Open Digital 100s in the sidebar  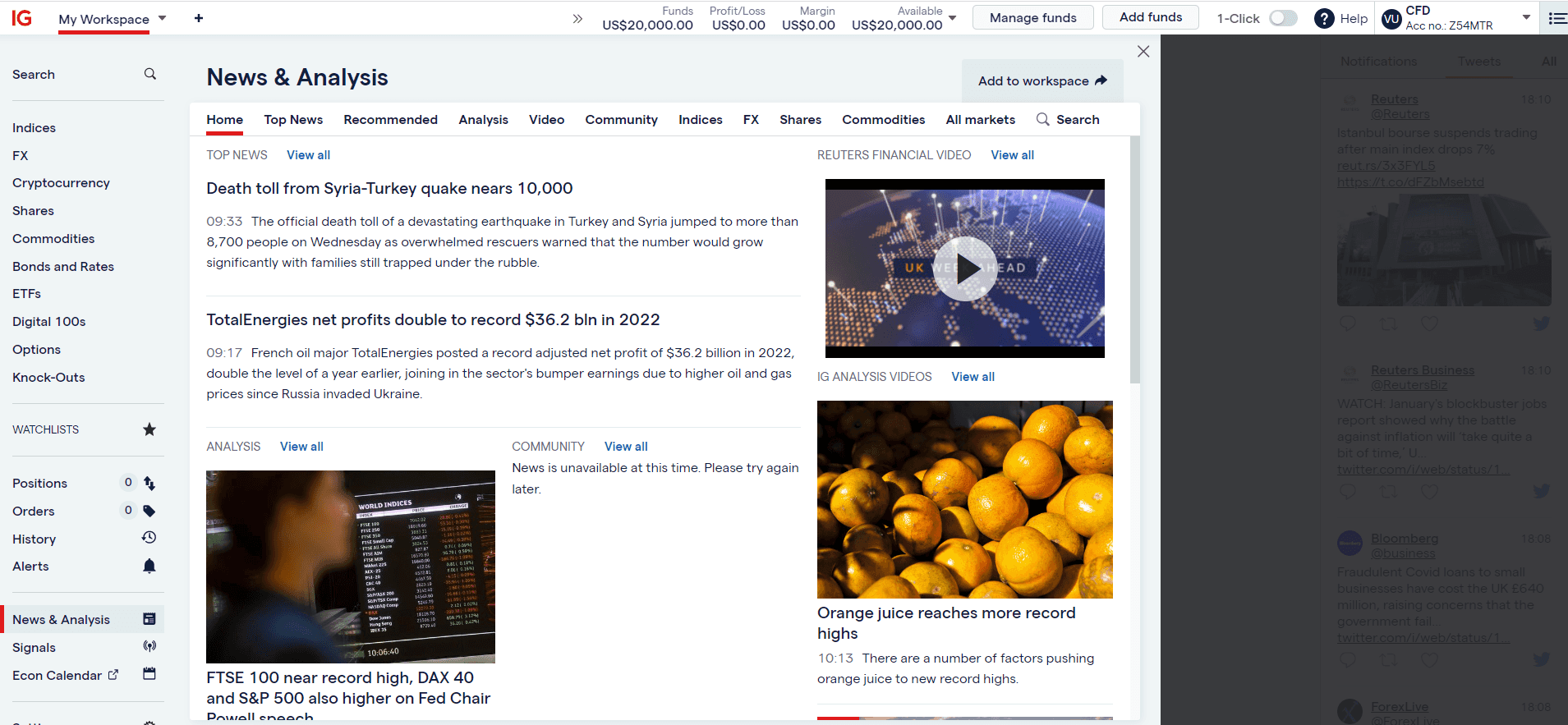(49, 322)
